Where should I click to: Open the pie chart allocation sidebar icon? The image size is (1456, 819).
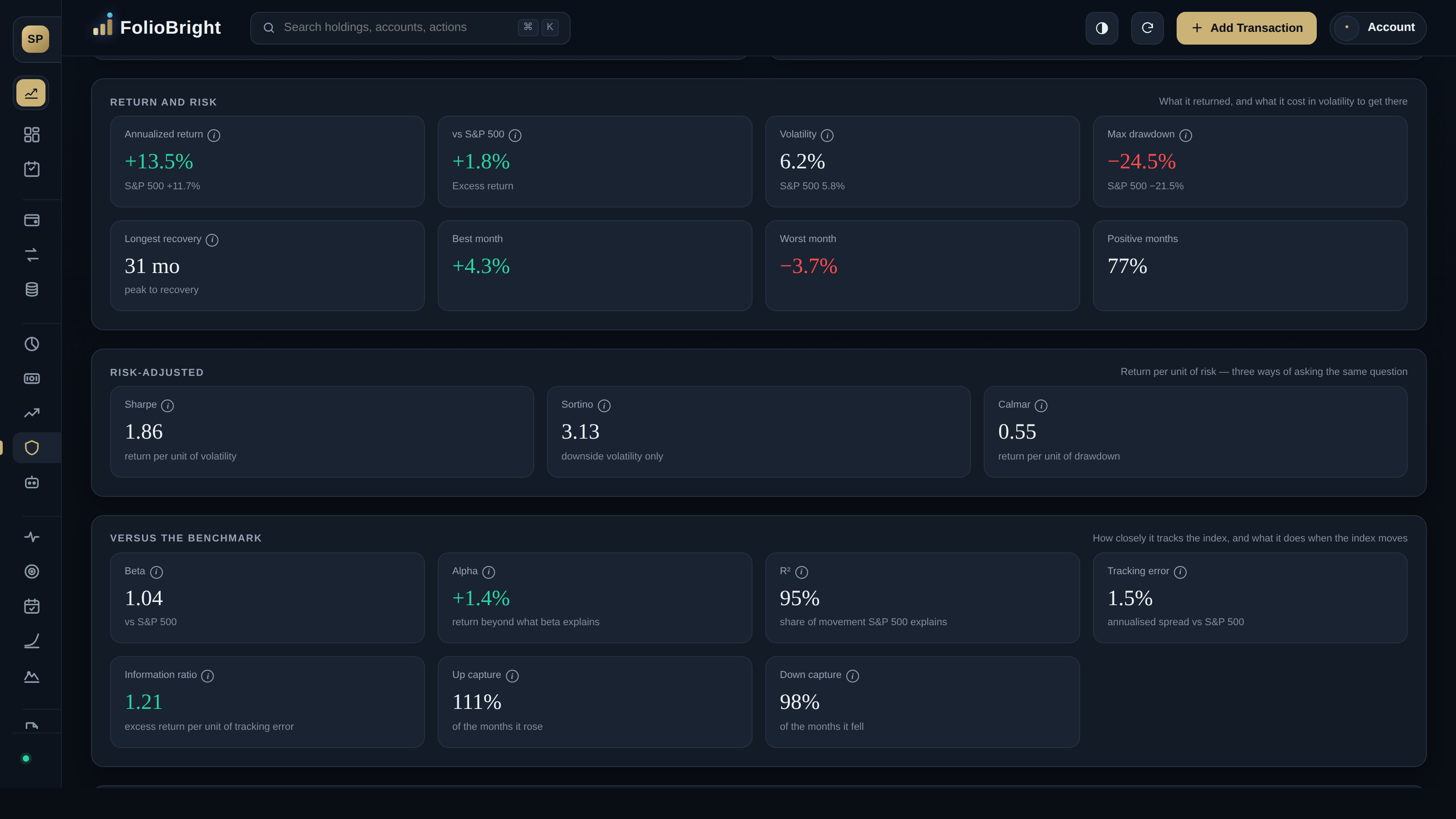point(32,344)
